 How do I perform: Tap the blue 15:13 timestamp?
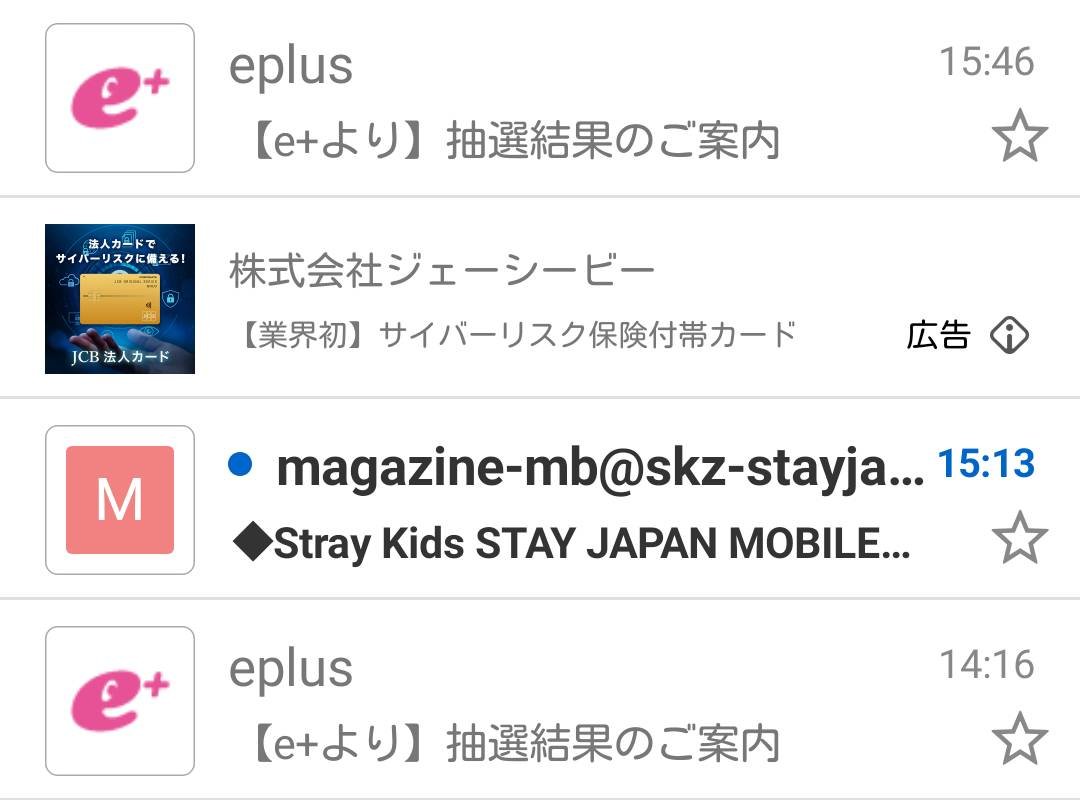click(x=986, y=464)
